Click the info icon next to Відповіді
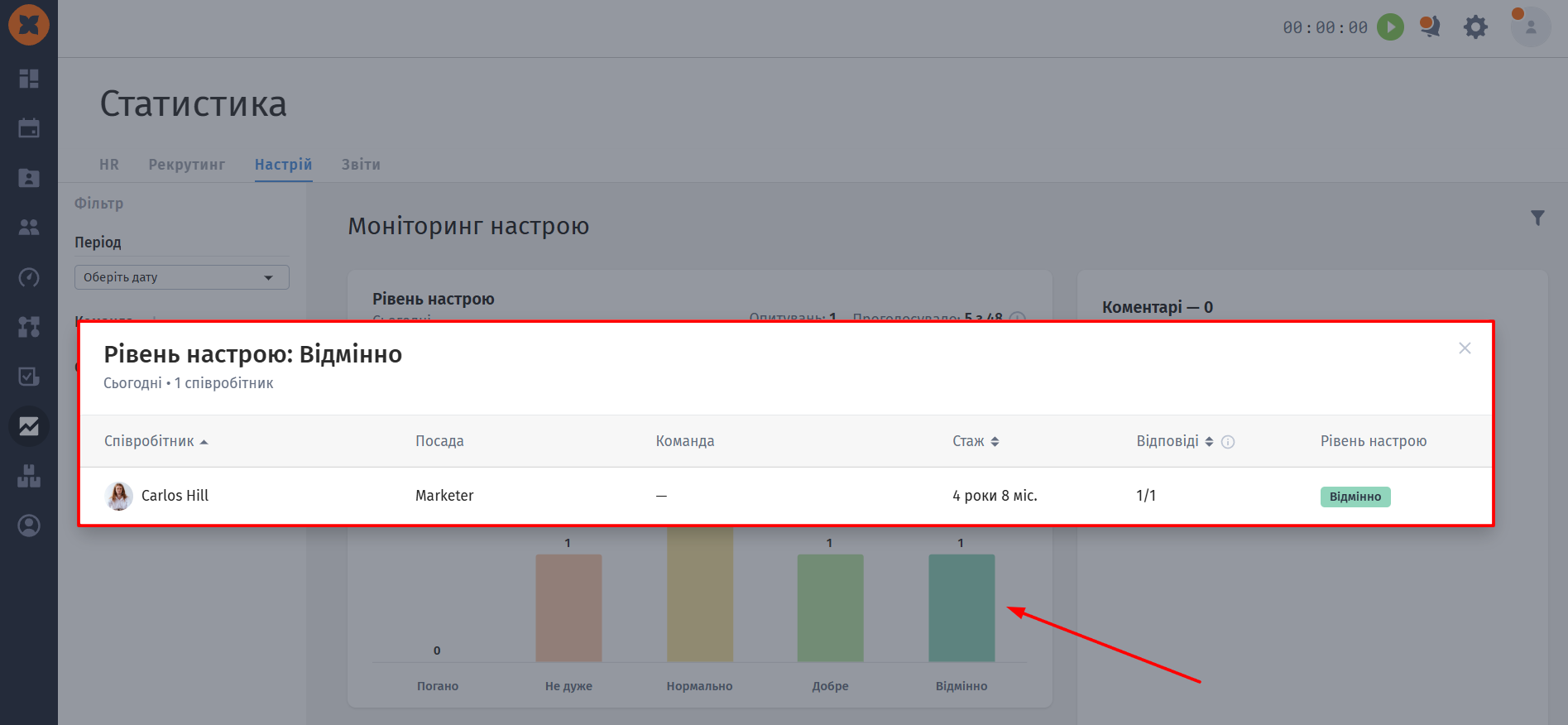Viewport: 1568px width, 725px height. (x=1228, y=442)
